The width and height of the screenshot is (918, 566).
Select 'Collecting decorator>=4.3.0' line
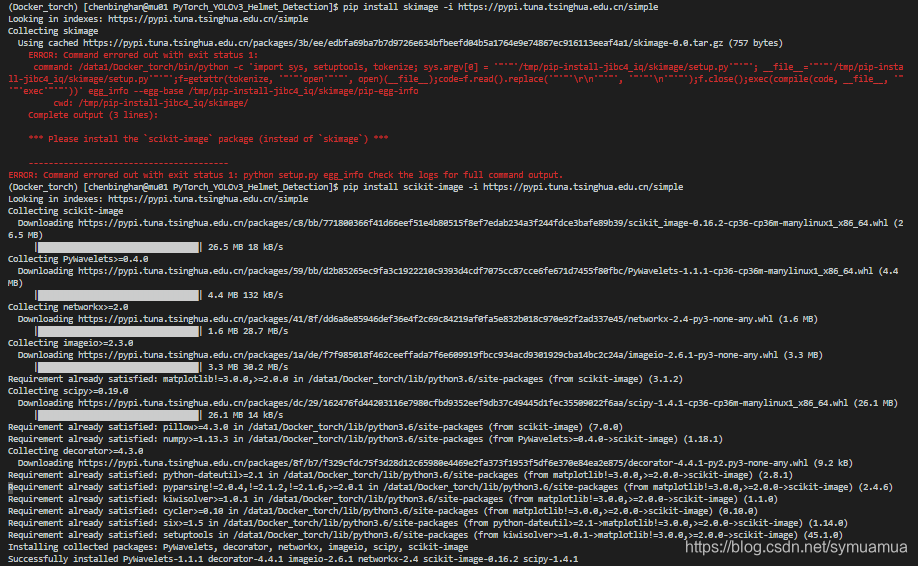click(x=76, y=451)
